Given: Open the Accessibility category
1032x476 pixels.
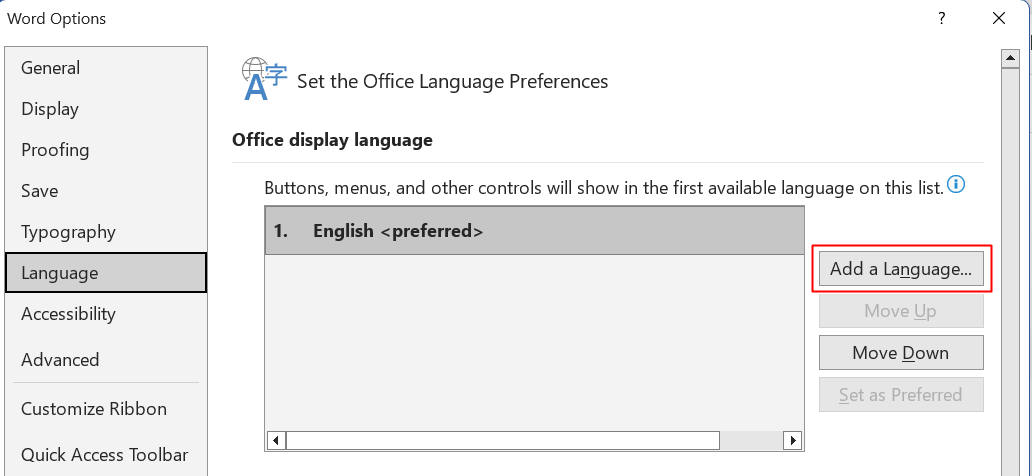Looking at the screenshot, I should point(69,314).
